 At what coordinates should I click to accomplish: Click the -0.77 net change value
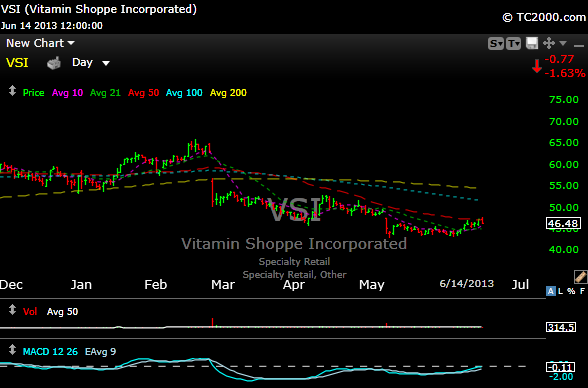559,59
